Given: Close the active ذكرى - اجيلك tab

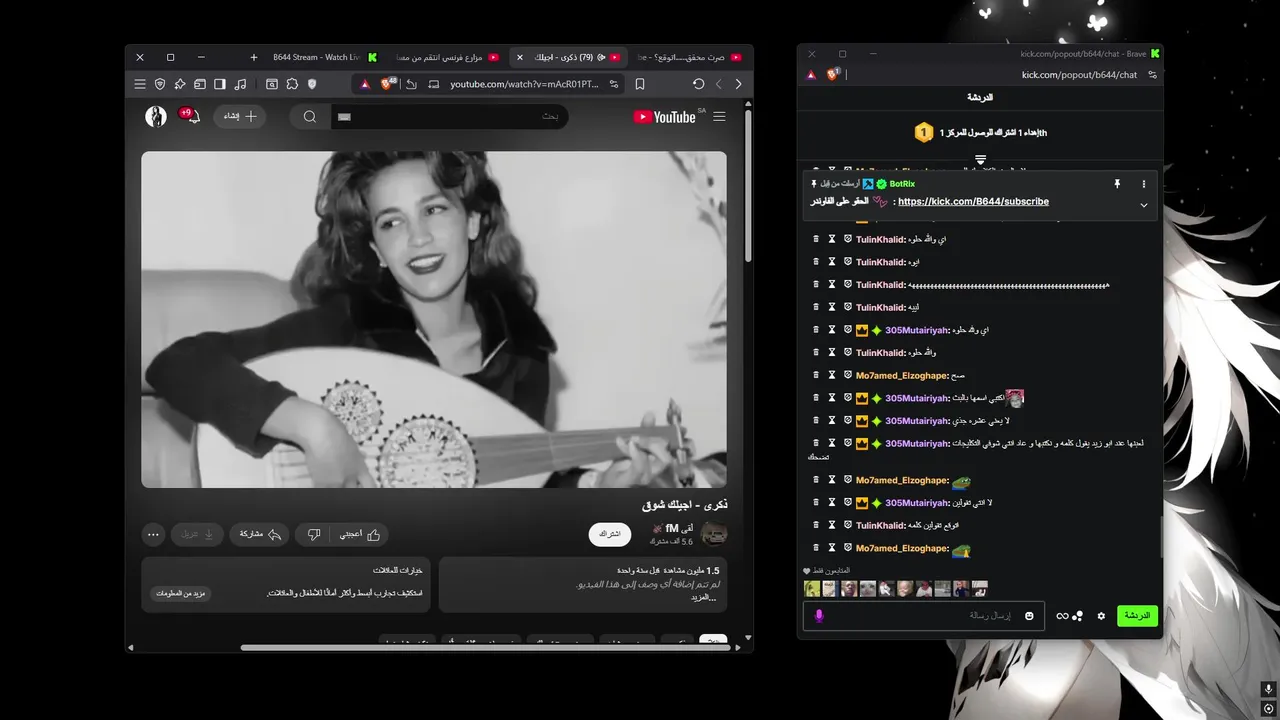Looking at the screenshot, I should click(519, 57).
